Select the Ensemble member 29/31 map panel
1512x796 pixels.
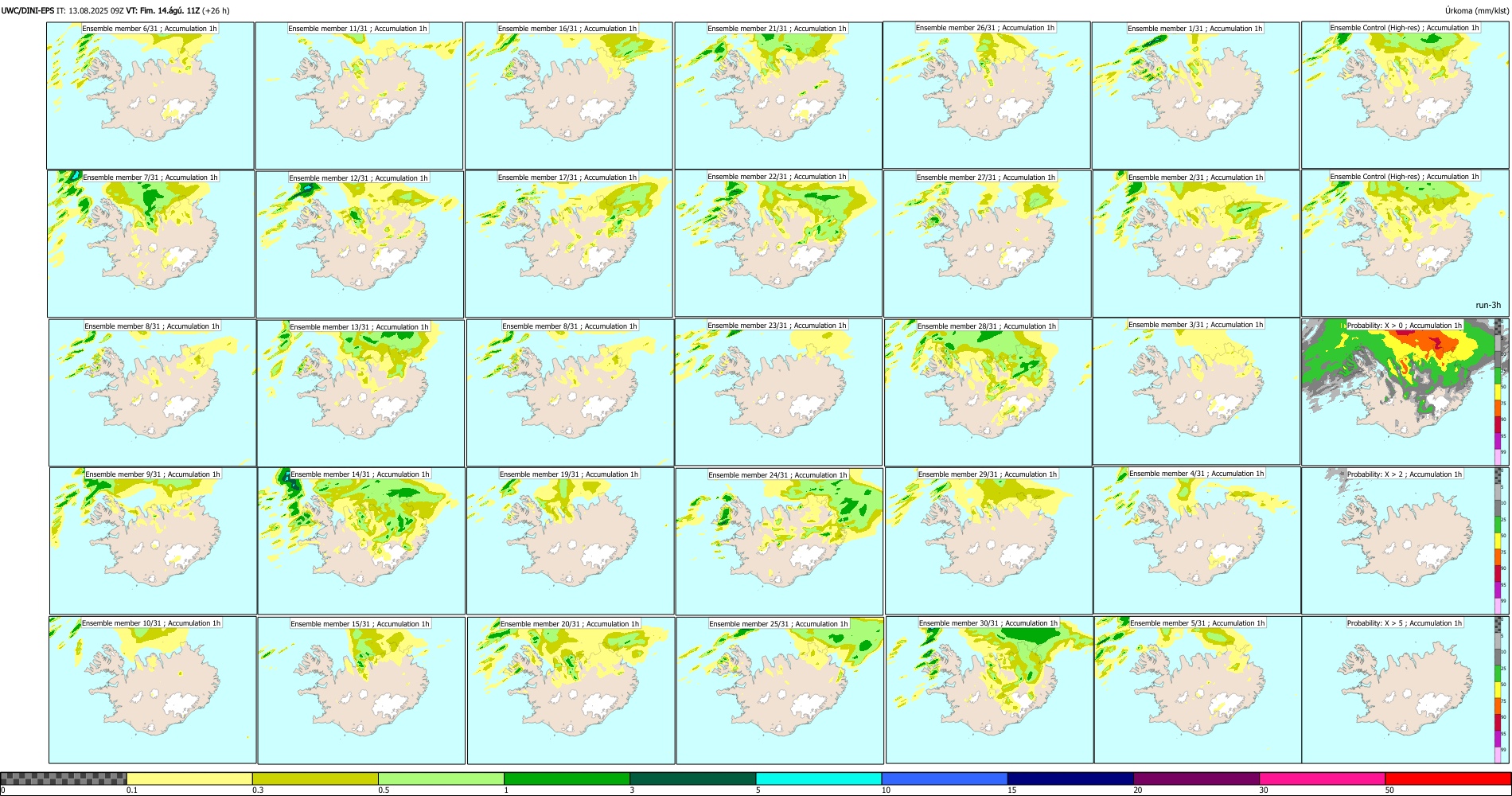989,540
